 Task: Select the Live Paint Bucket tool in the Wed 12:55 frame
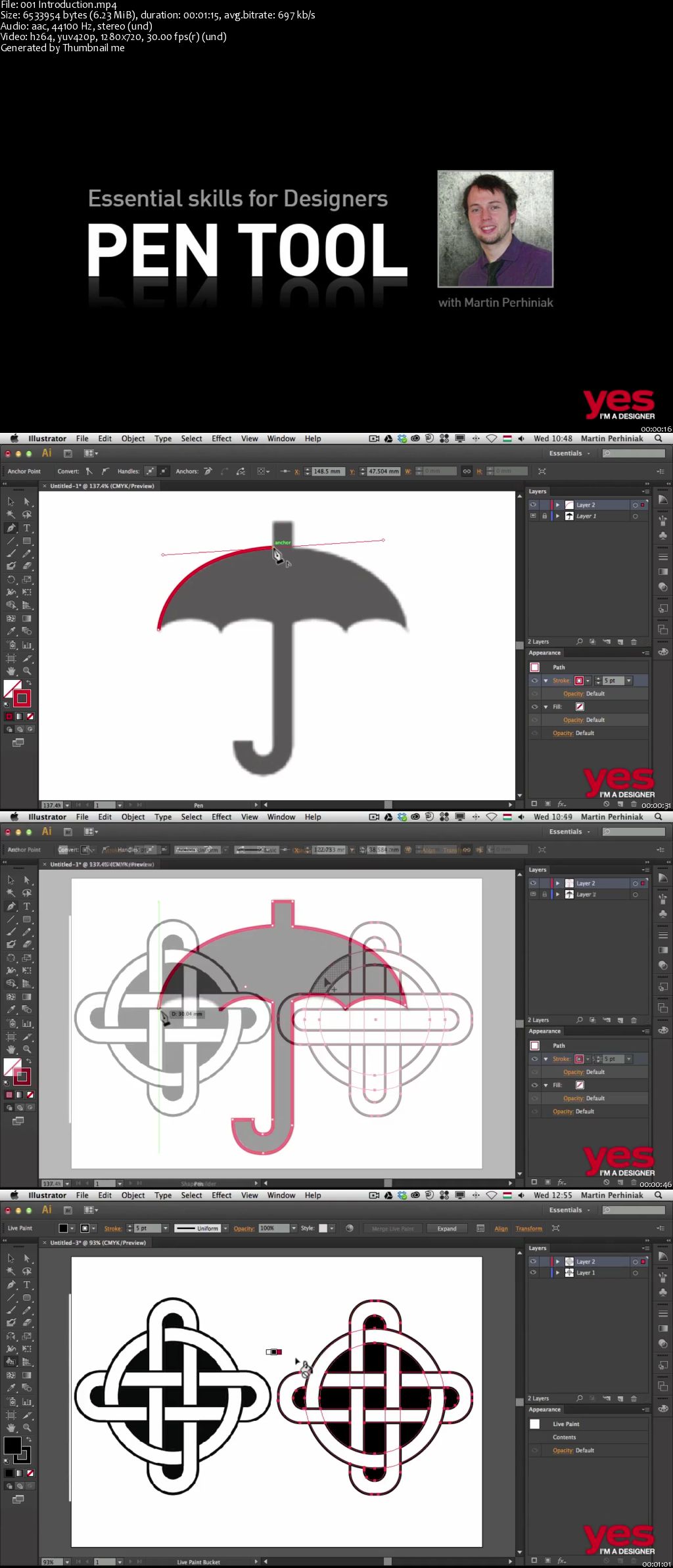pos(11,1362)
